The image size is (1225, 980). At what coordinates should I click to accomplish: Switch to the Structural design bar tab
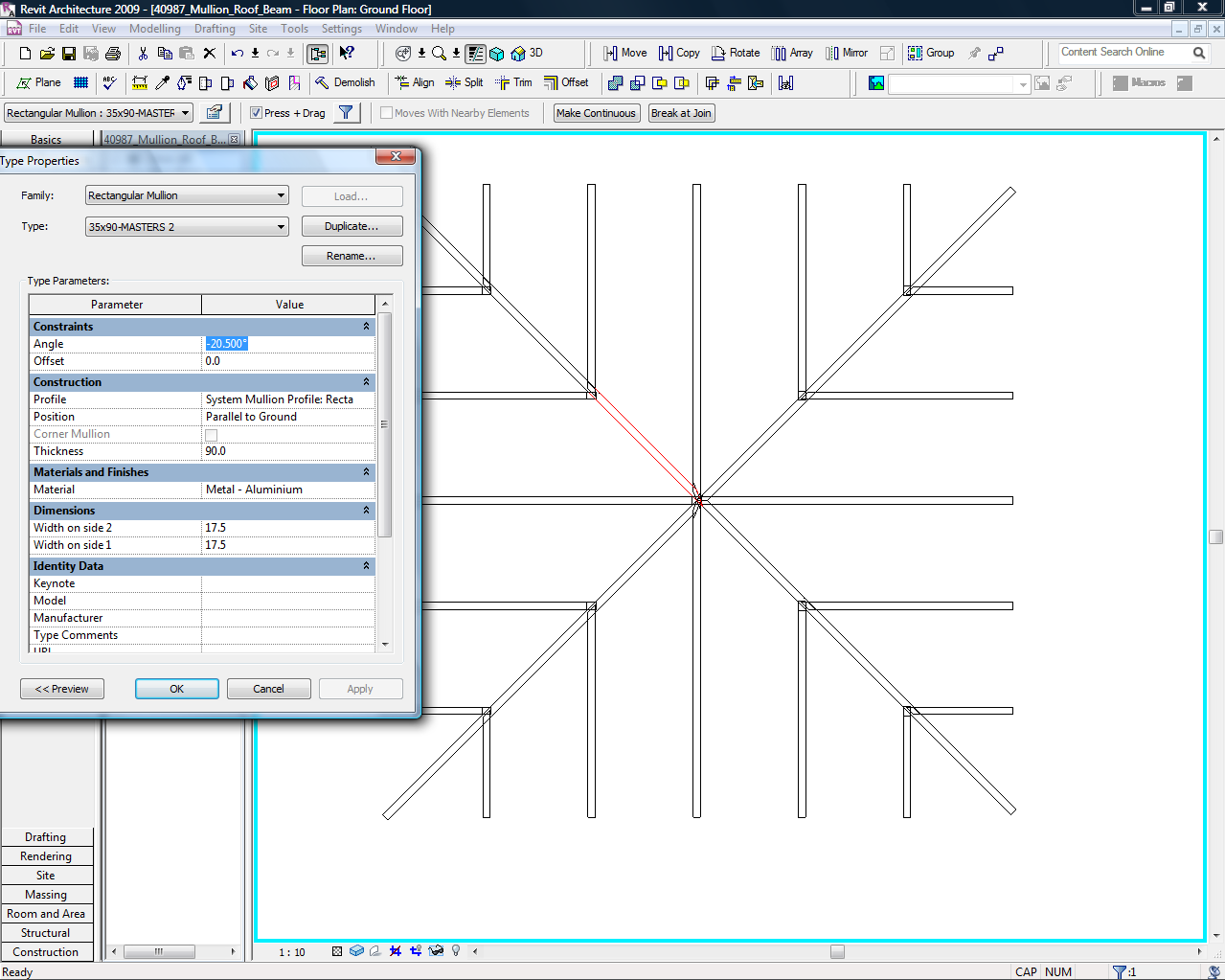click(46, 933)
